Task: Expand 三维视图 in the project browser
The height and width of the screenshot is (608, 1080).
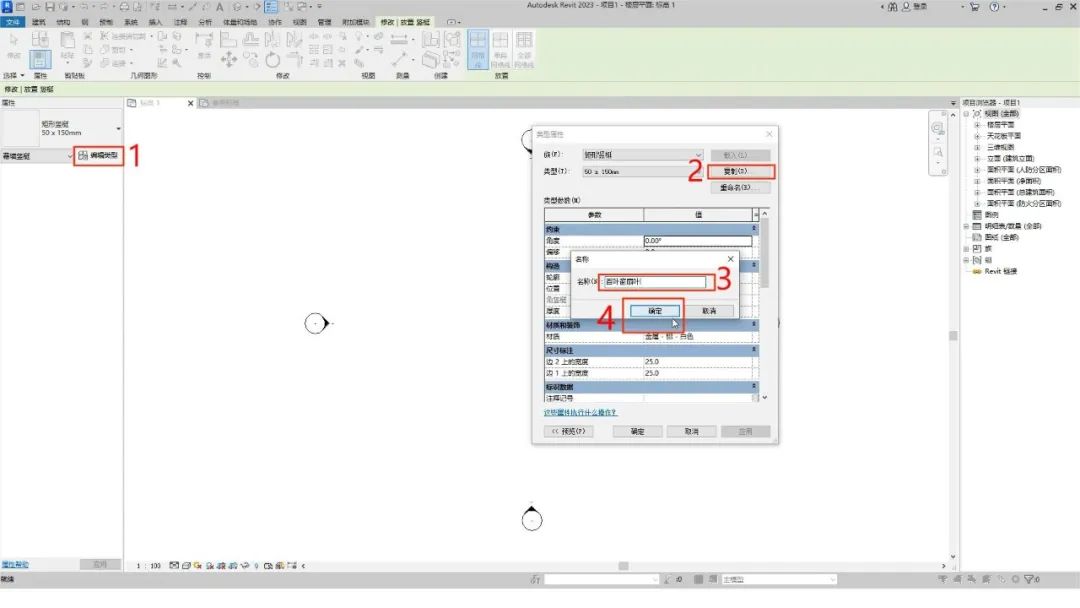Action: (x=977, y=147)
